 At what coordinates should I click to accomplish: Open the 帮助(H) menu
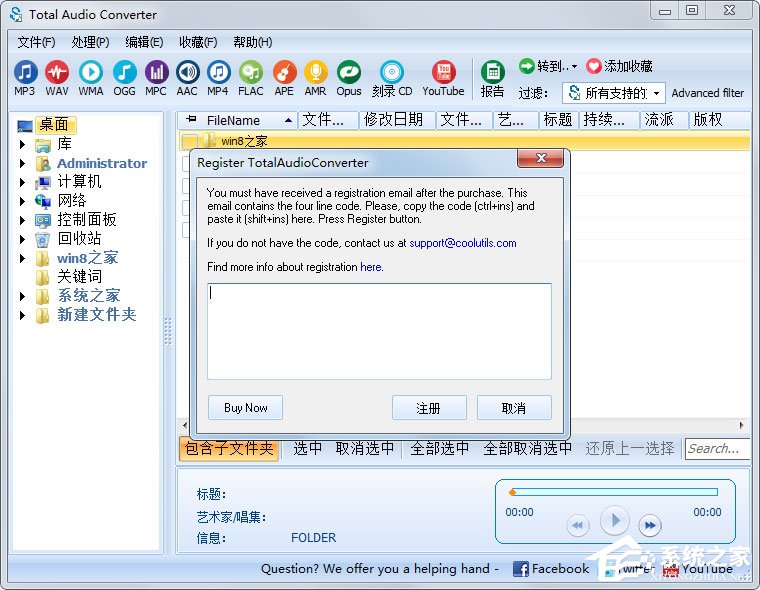tap(253, 42)
